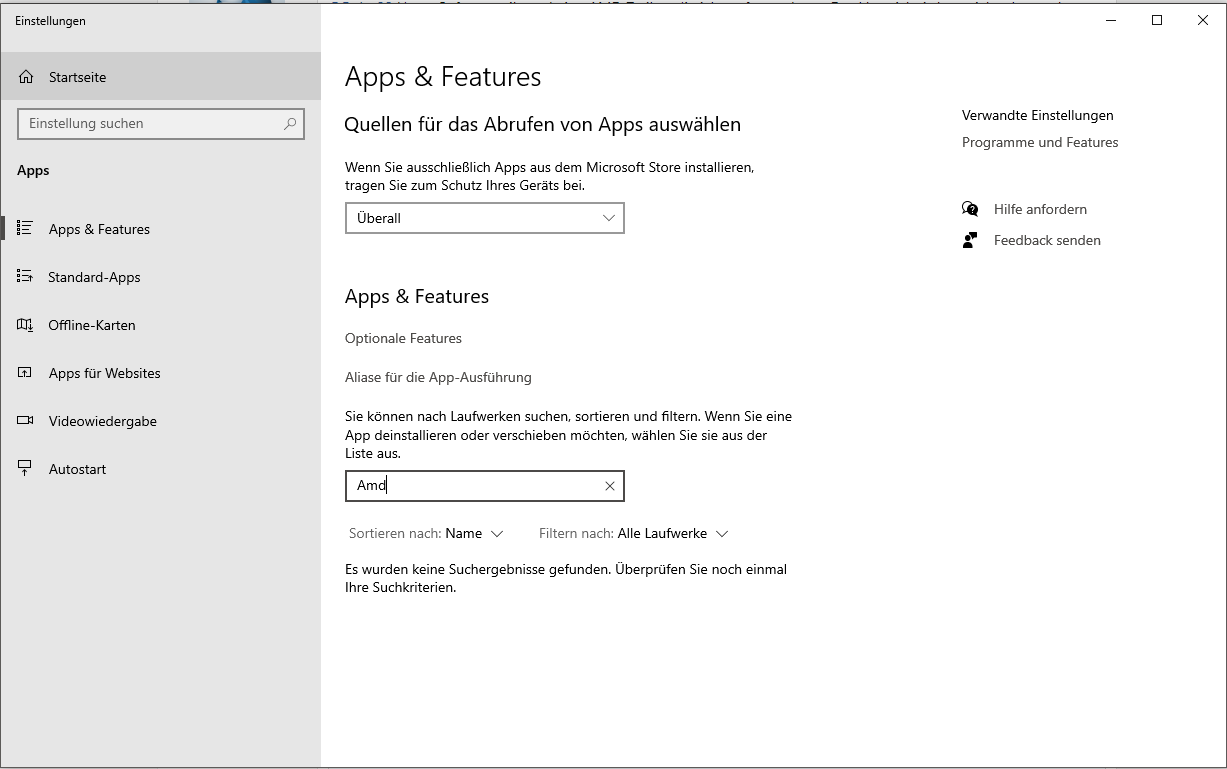
Task: Open the Überall app source dropdown
Action: (x=485, y=218)
